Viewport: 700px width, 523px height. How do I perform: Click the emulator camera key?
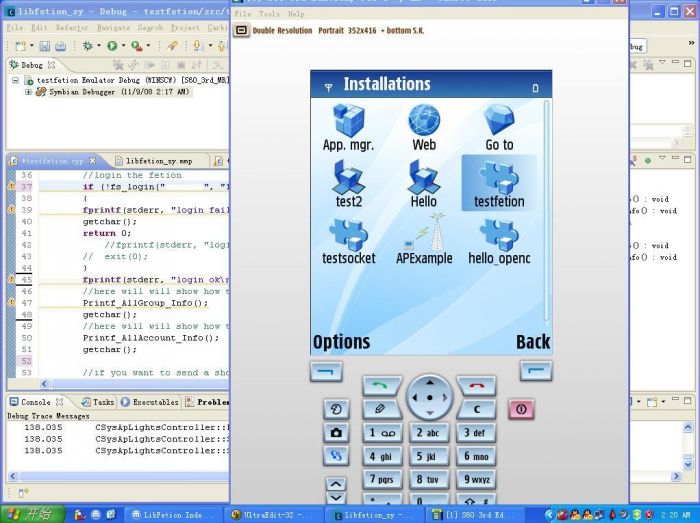pos(336,432)
